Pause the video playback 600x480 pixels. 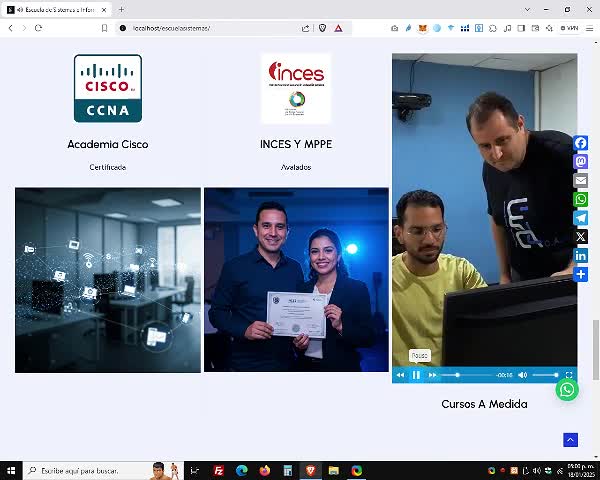416,375
